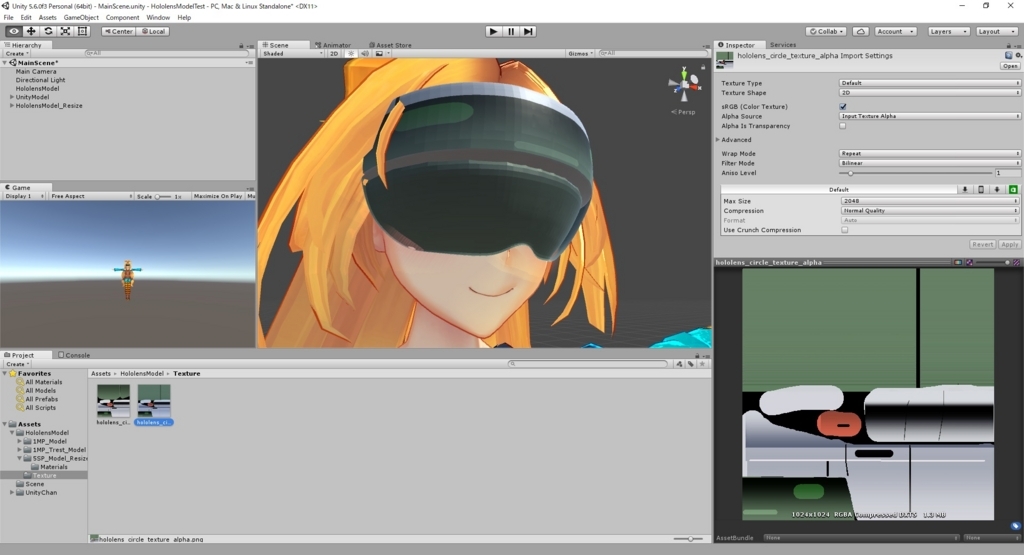Open Texture Type dropdown
The image size is (1024, 555).
pos(929,83)
